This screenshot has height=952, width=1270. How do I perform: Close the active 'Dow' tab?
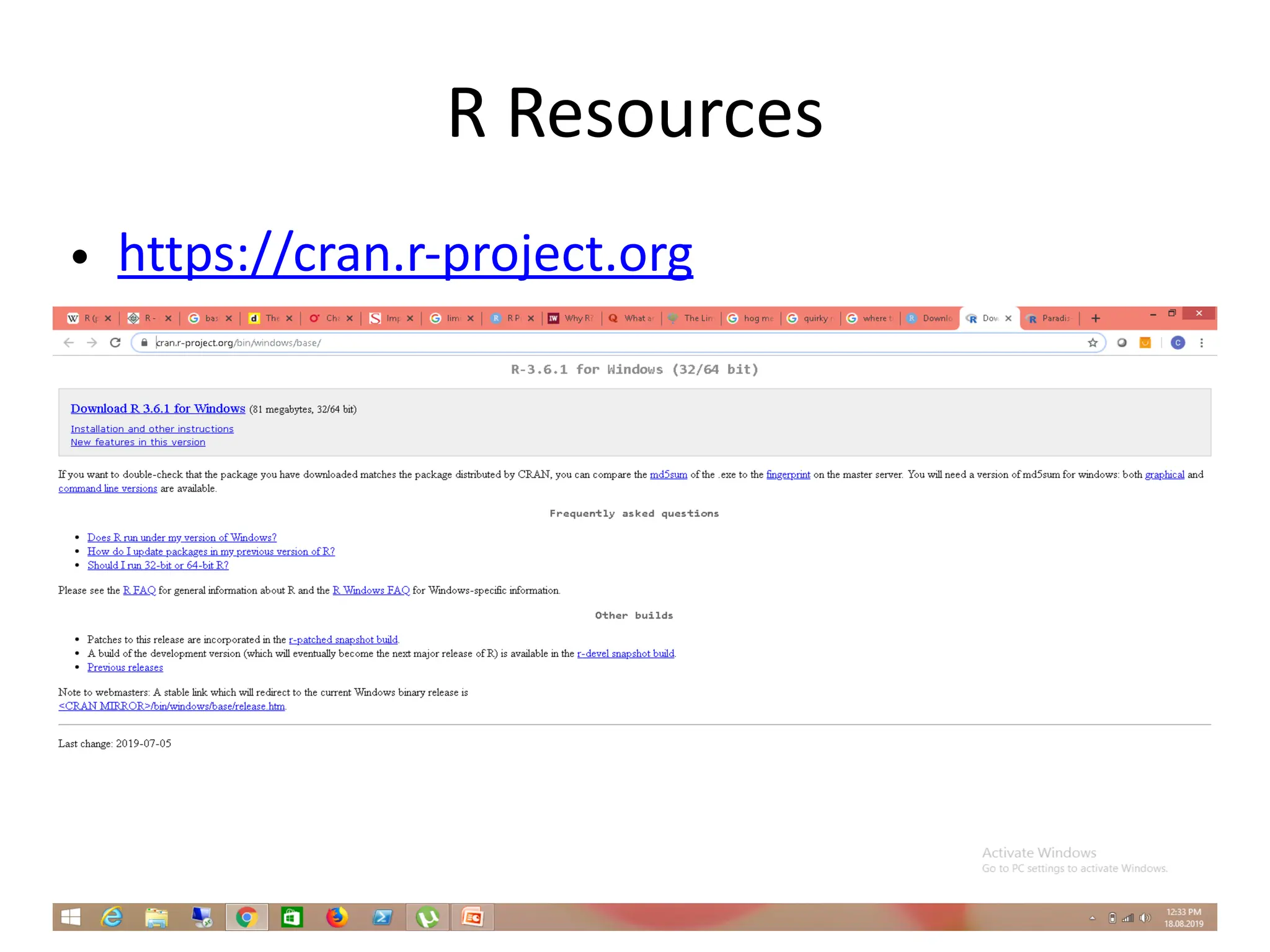pos(1008,319)
